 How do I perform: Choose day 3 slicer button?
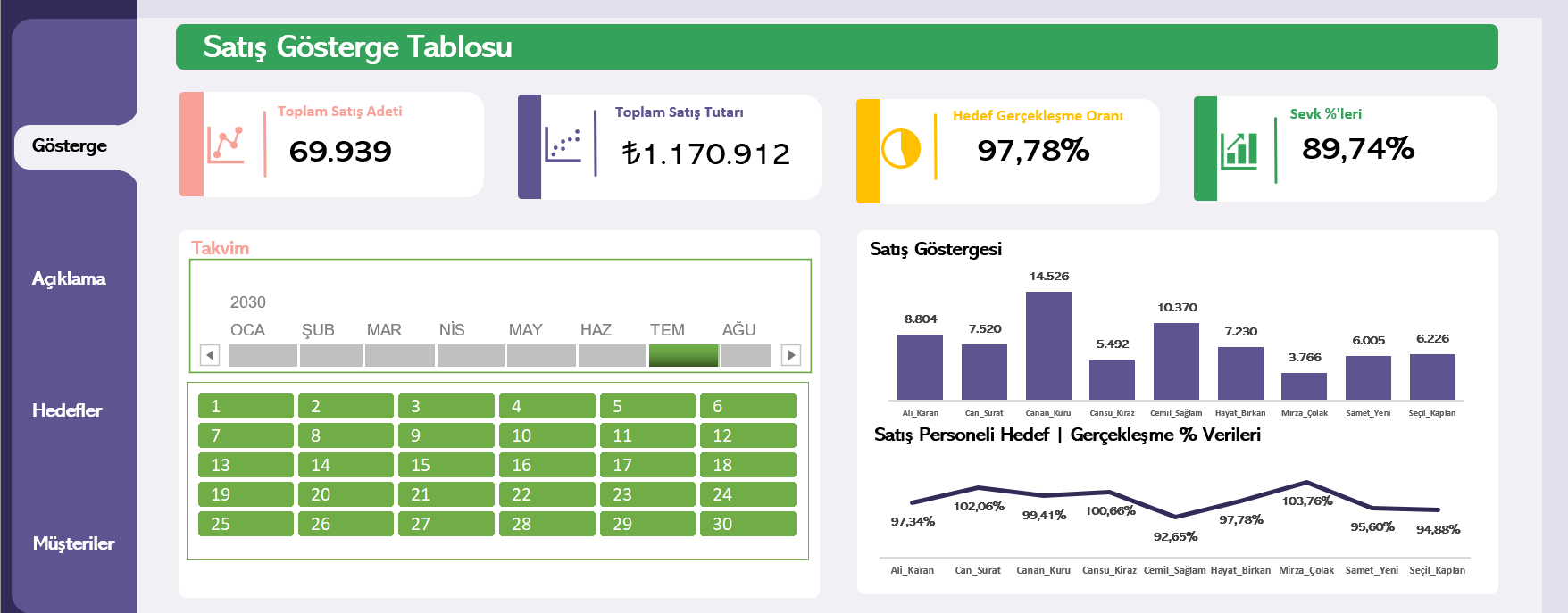446,406
